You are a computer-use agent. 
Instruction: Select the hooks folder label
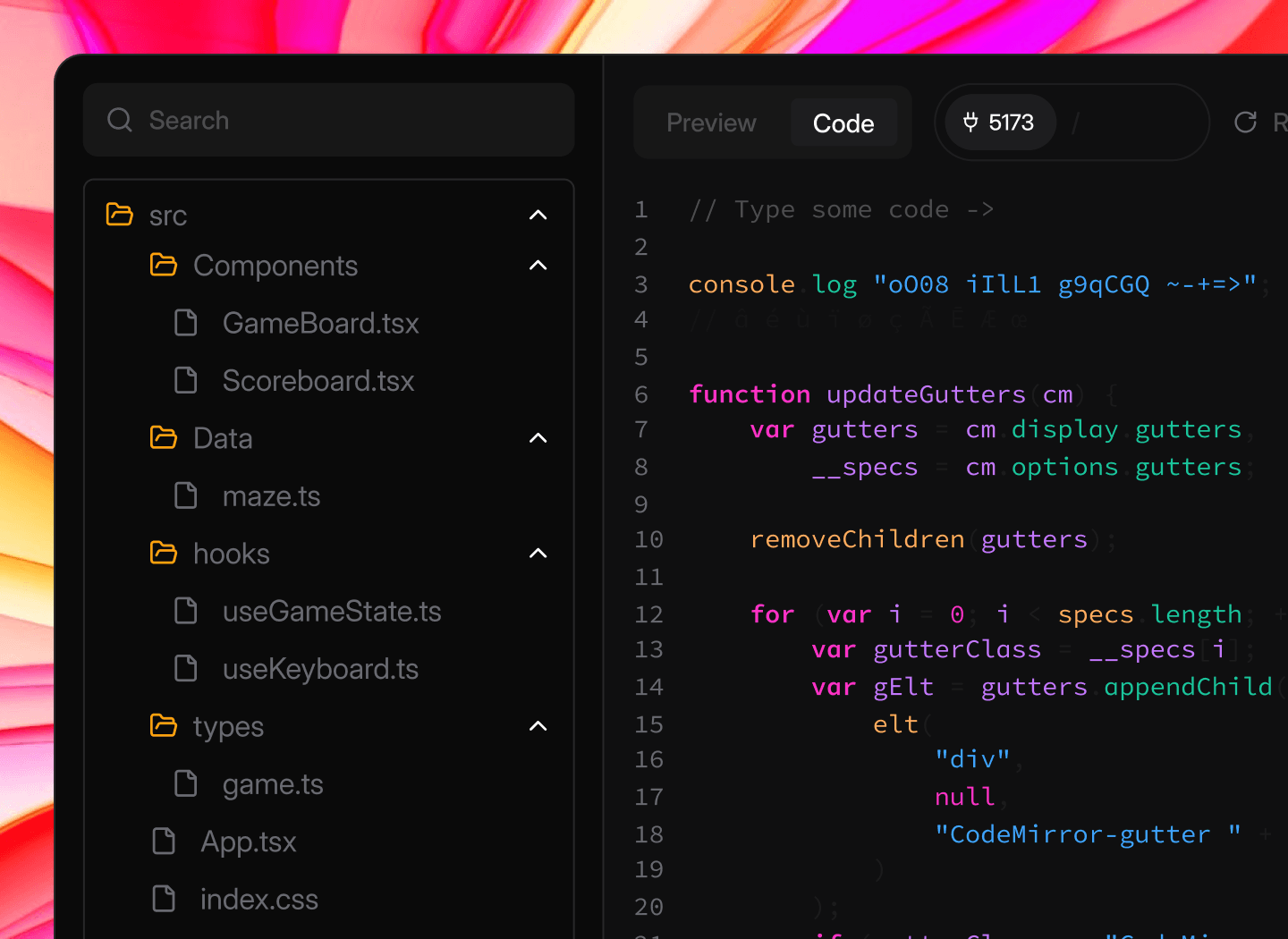(232, 554)
